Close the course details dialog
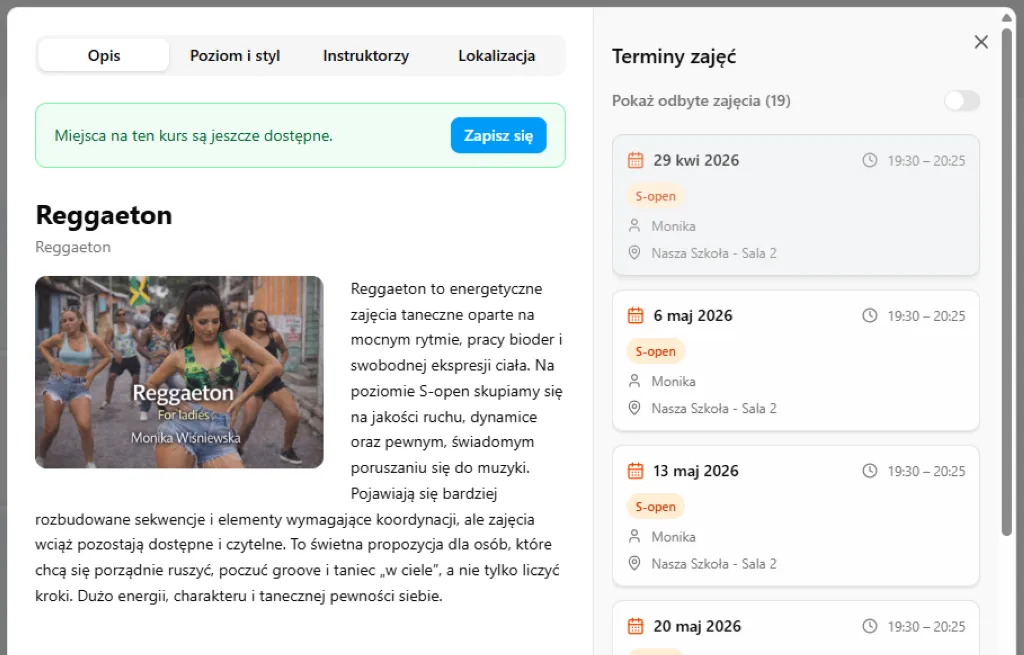 tap(981, 42)
